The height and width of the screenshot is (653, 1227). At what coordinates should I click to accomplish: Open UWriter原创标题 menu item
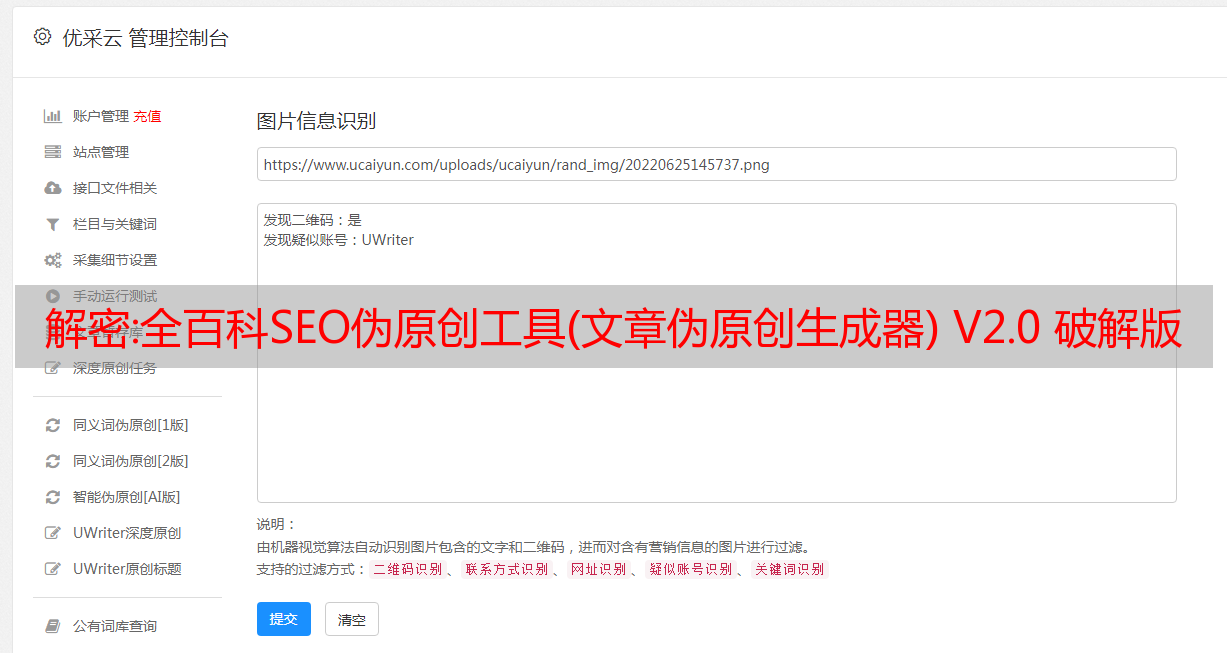tap(127, 569)
